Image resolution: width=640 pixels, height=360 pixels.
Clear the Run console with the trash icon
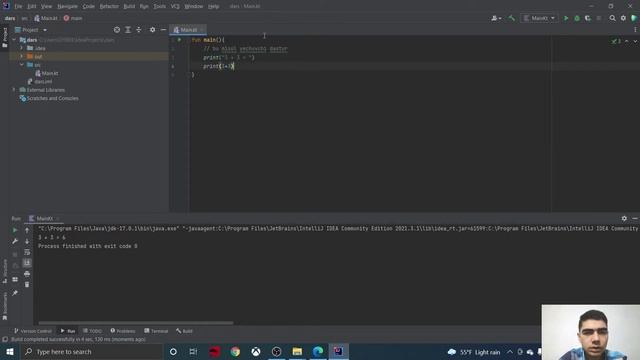pyautogui.click(x=27, y=284)
